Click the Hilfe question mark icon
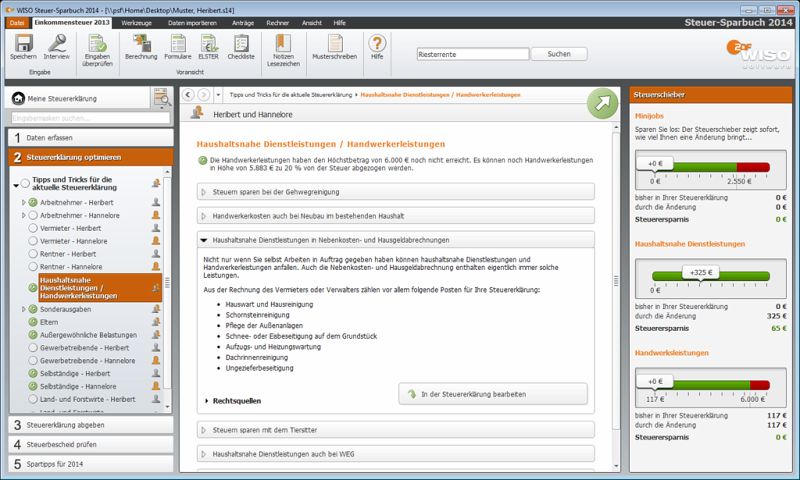 (x=377, y=44)
